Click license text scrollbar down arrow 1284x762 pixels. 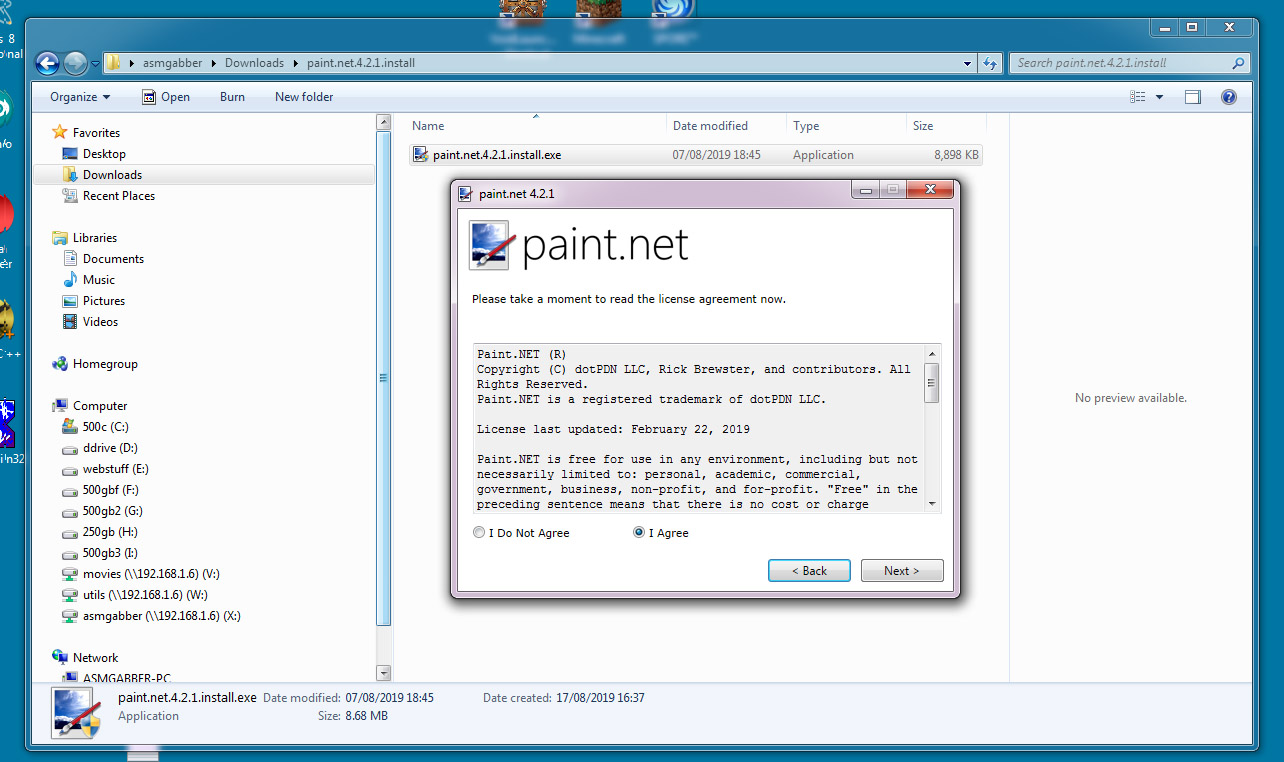coord(932,503)
